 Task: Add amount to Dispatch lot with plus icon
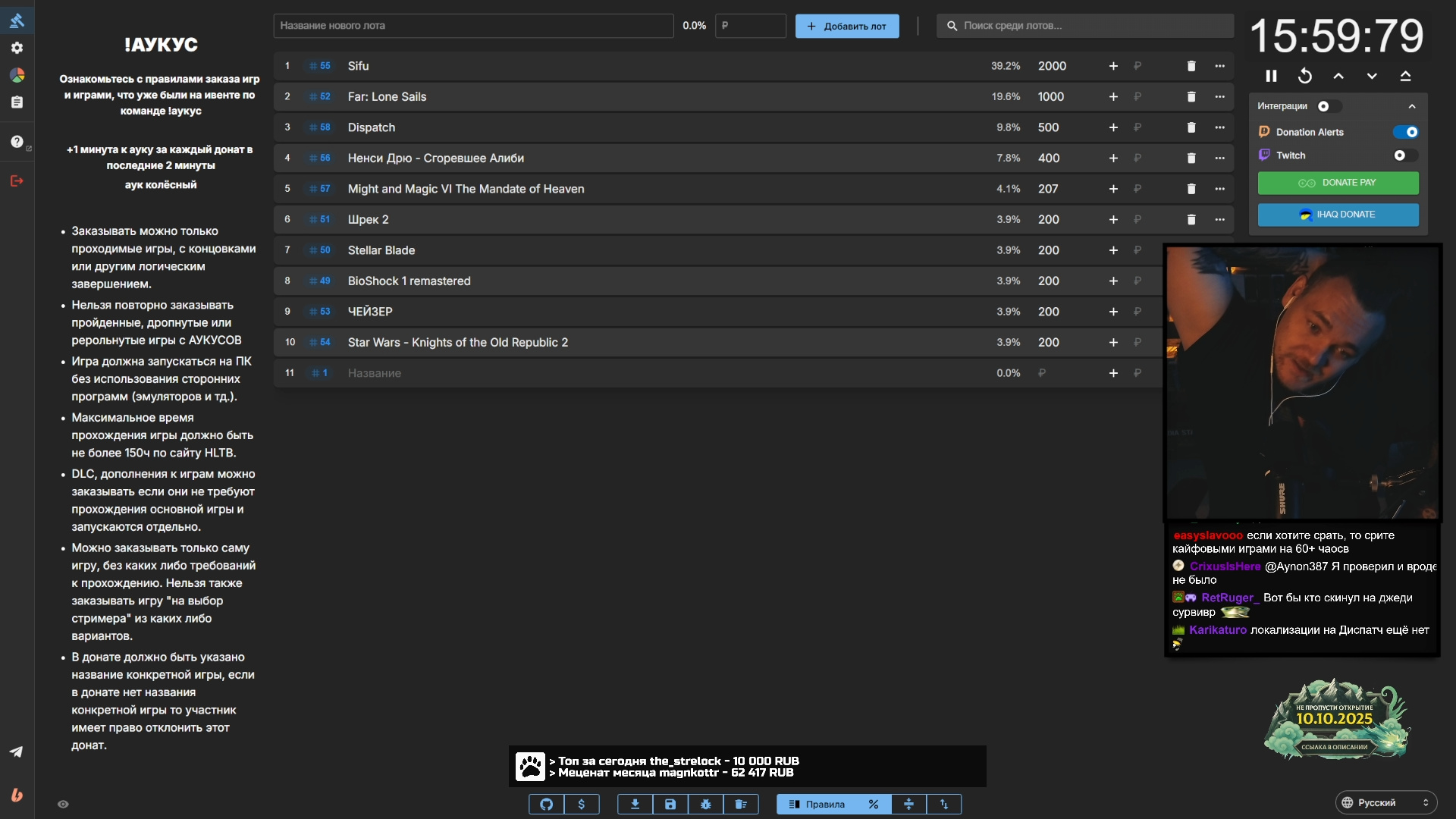[1113, 127]
